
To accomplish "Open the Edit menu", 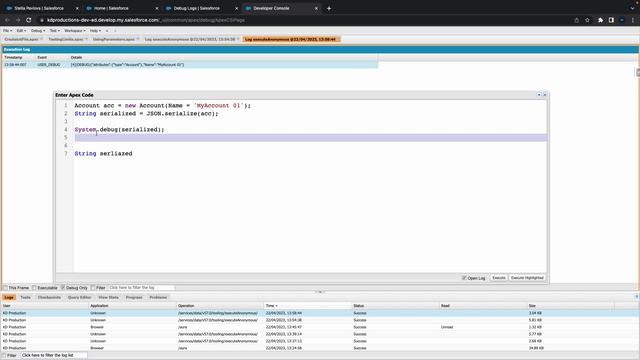I will click(21, 31).
